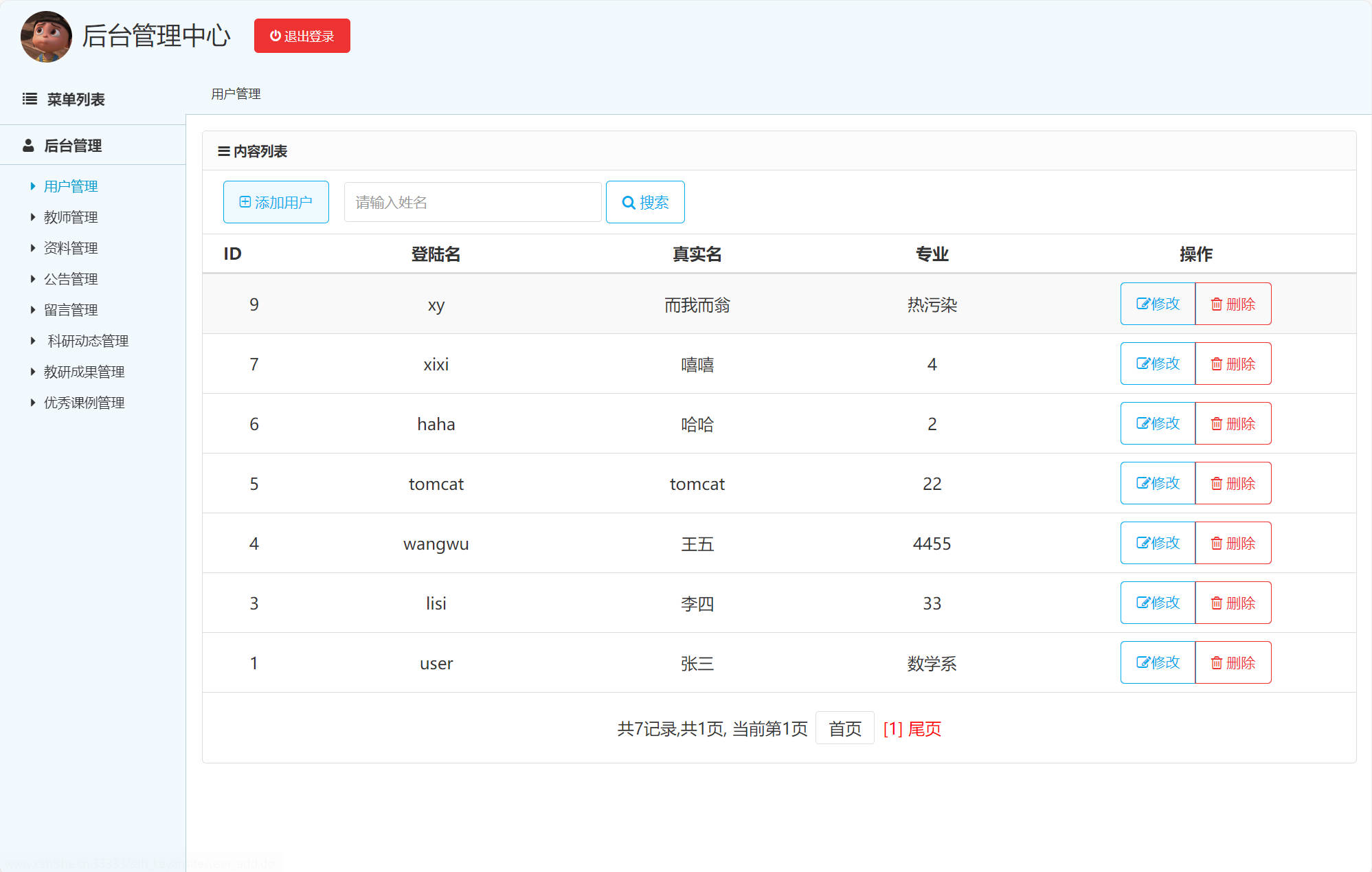
Task: Click the user icon beside 后台管理
Action: click(28, 146)
